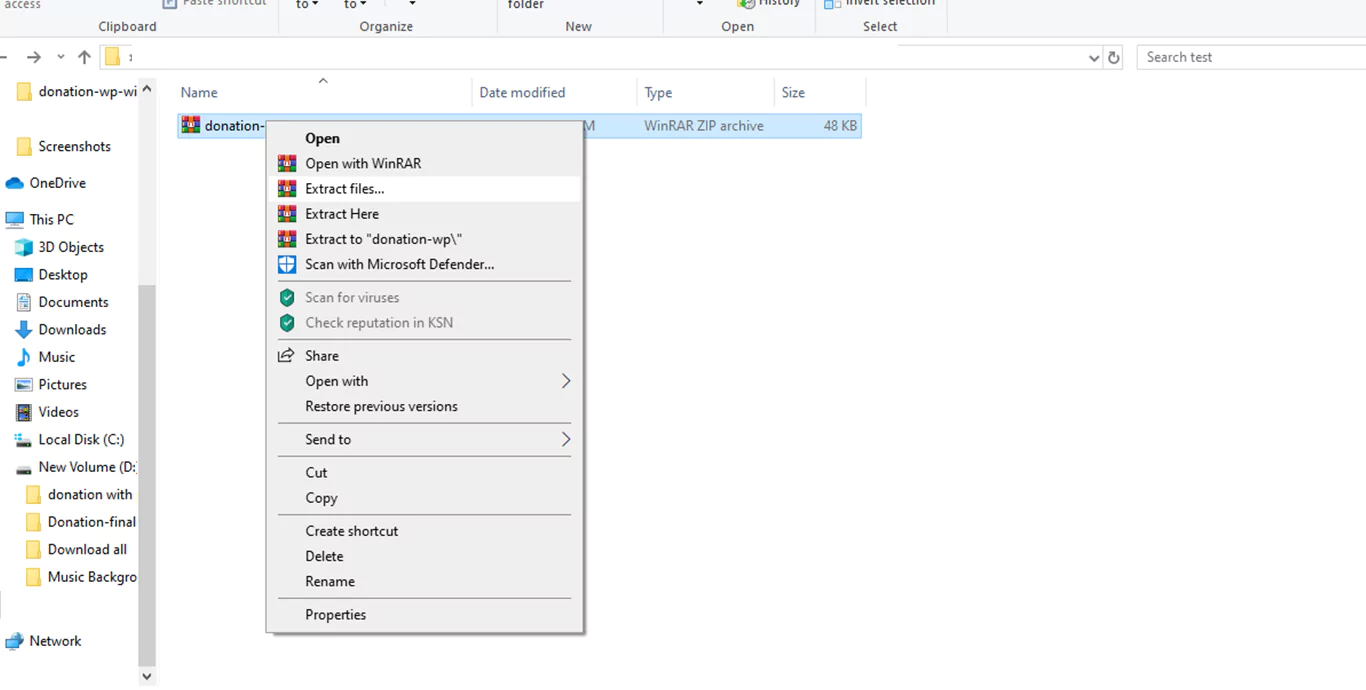The width and height of the screenshot is (1366, 690).
Task: Open recent locations dropdown arrow
Action: (x=61, y=58)
